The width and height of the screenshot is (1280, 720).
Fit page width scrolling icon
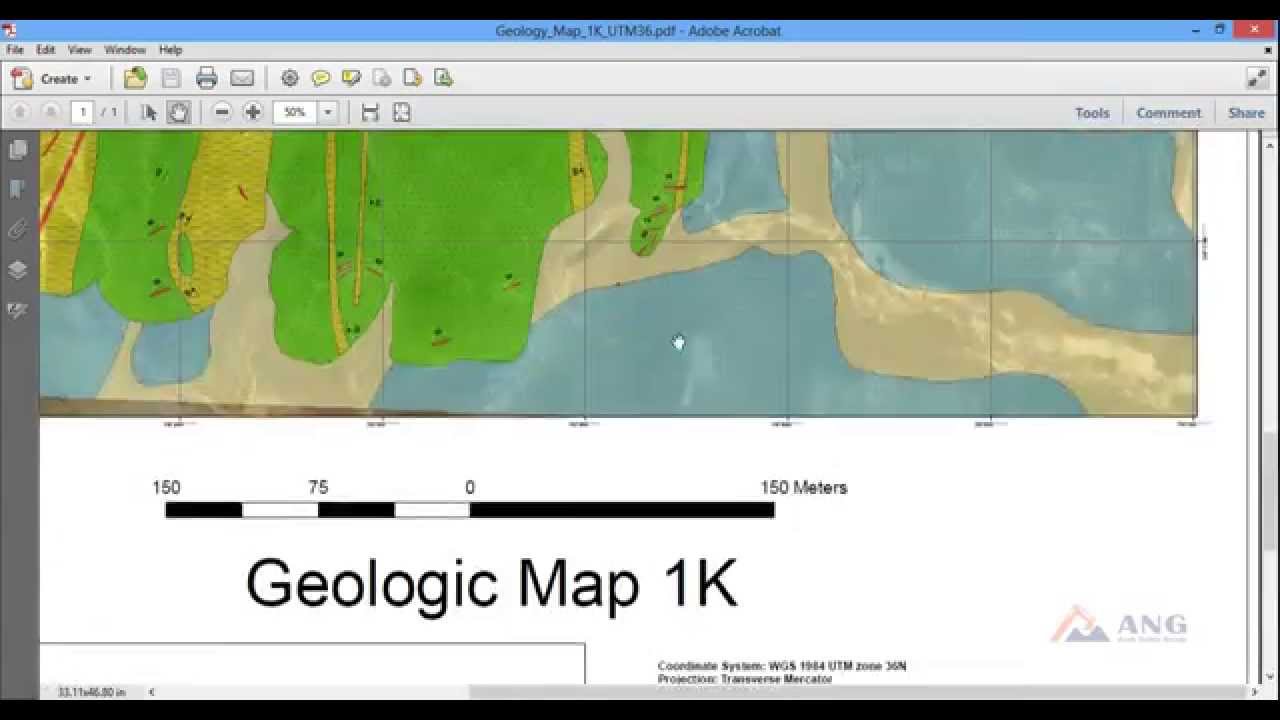click(x=370, y=112)
